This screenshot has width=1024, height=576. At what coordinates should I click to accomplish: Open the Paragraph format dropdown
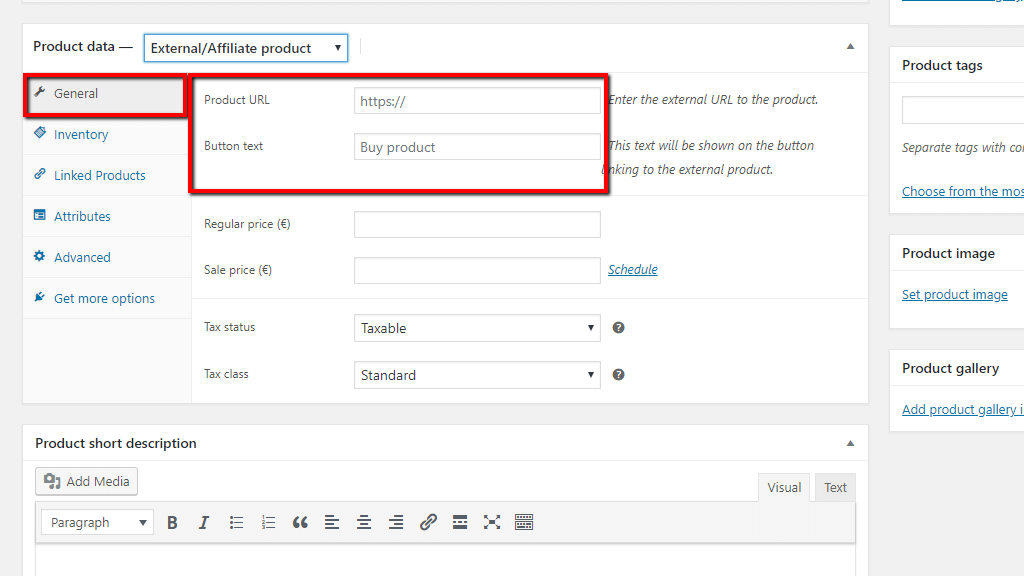pyautogui.click(x=98, y=522)
